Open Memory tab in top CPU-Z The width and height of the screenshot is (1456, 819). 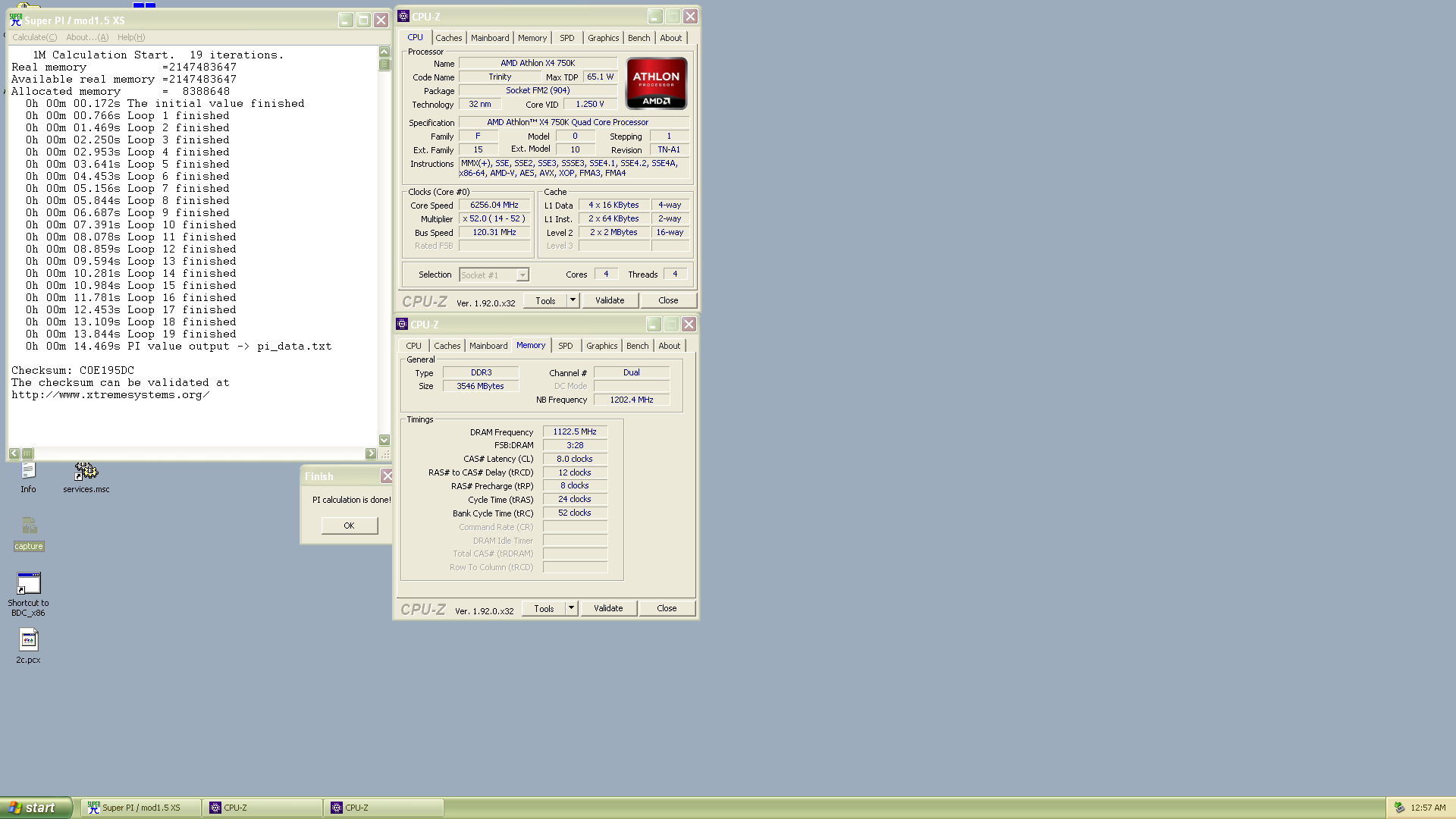tap(532, 38)
